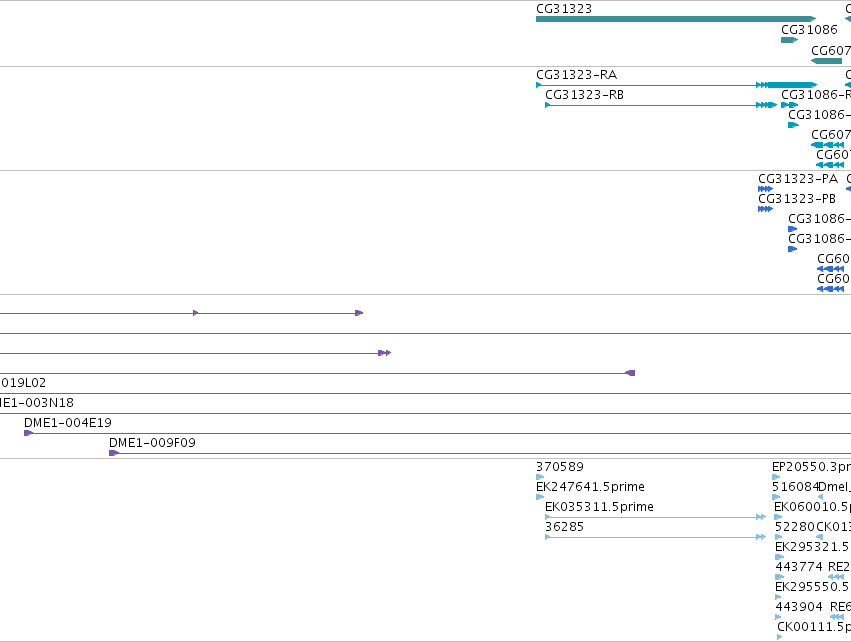
Task: Click the arrow glyph under 443774
Action: pyautogui.click(x=779, y=577)
